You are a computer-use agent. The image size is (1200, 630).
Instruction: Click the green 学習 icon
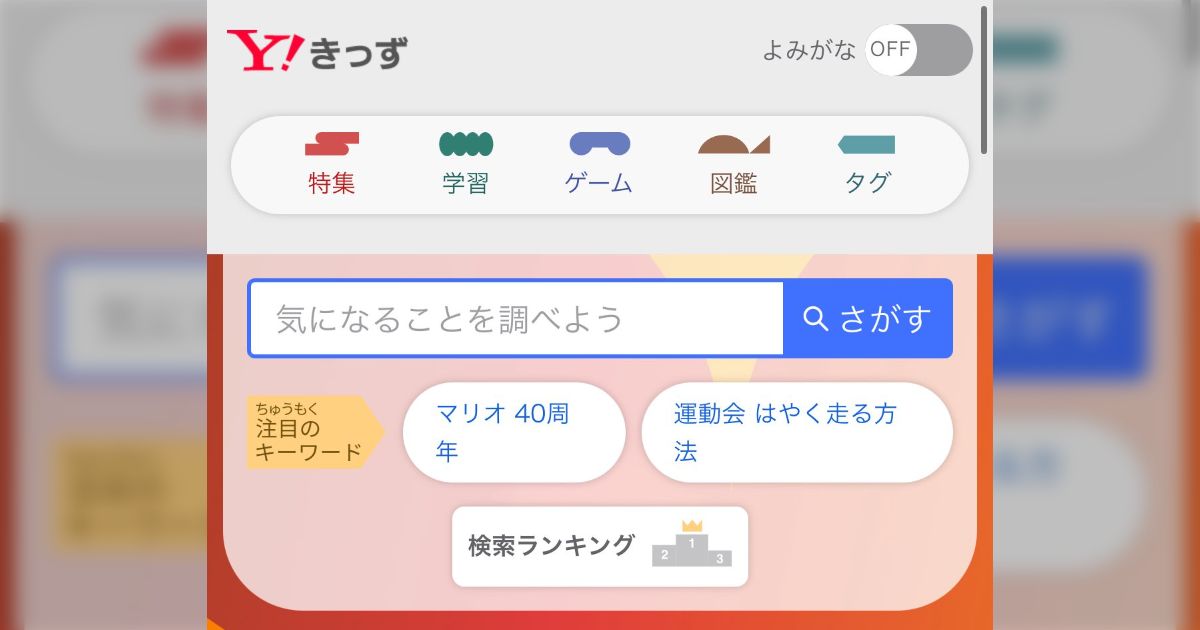(466, 144)
